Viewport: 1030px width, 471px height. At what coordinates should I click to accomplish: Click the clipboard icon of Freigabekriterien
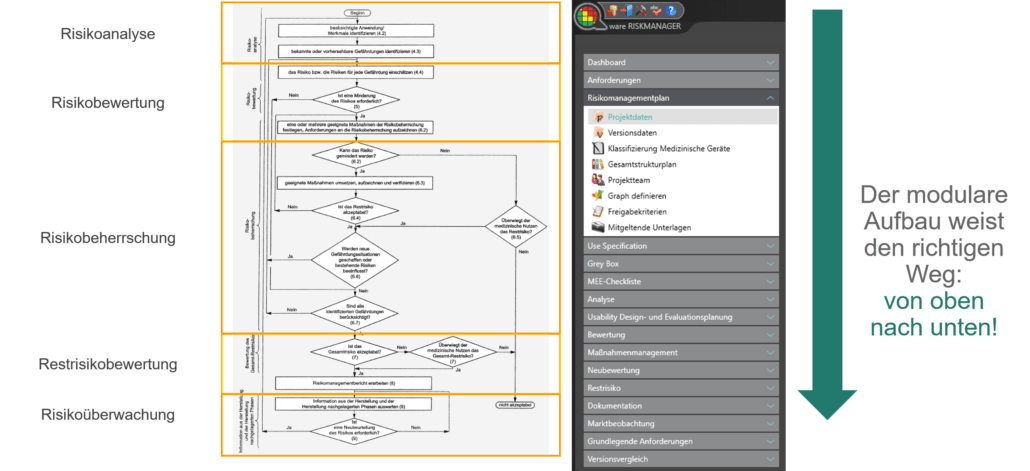[597, 212]
